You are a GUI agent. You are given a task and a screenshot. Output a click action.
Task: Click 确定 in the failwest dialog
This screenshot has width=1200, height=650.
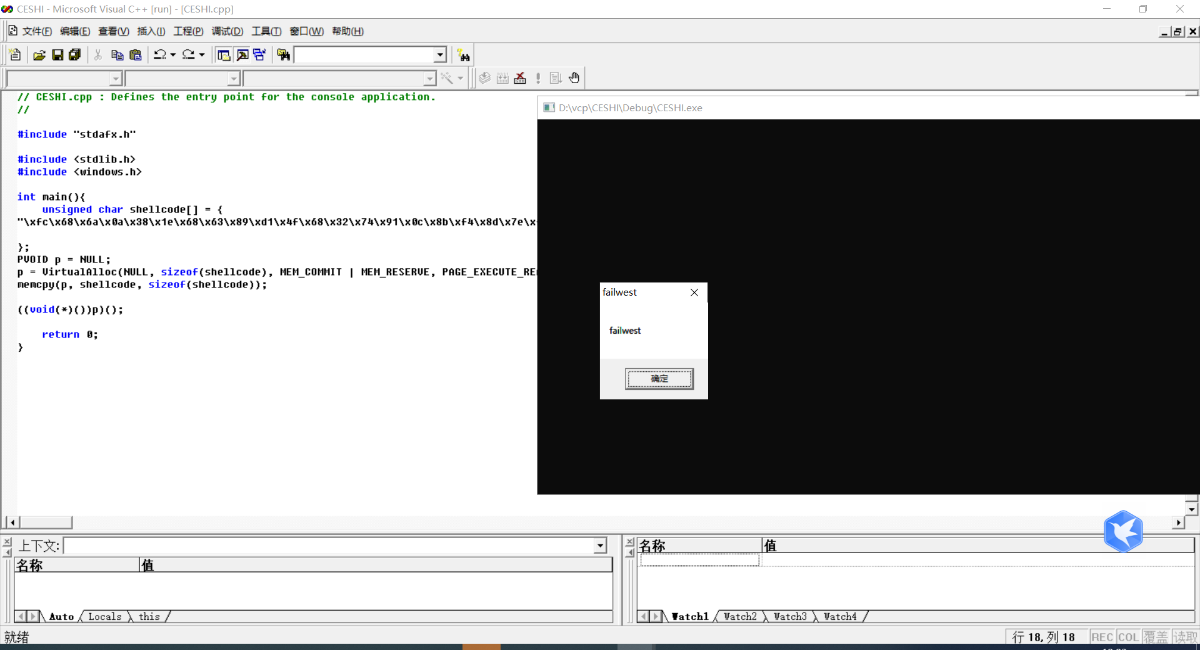[659, 379]
